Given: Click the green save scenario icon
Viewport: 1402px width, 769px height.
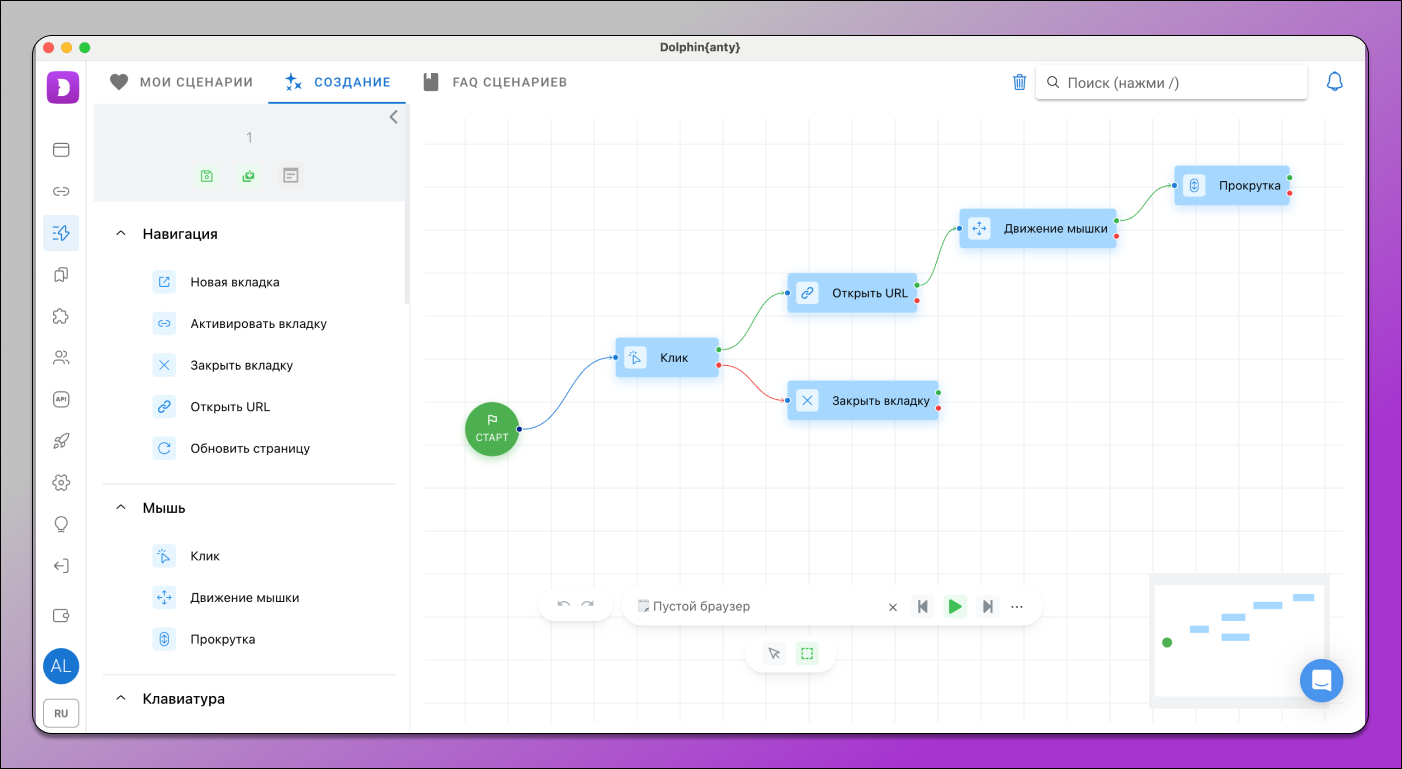Looking at the screenshot, I should point(207,176).
